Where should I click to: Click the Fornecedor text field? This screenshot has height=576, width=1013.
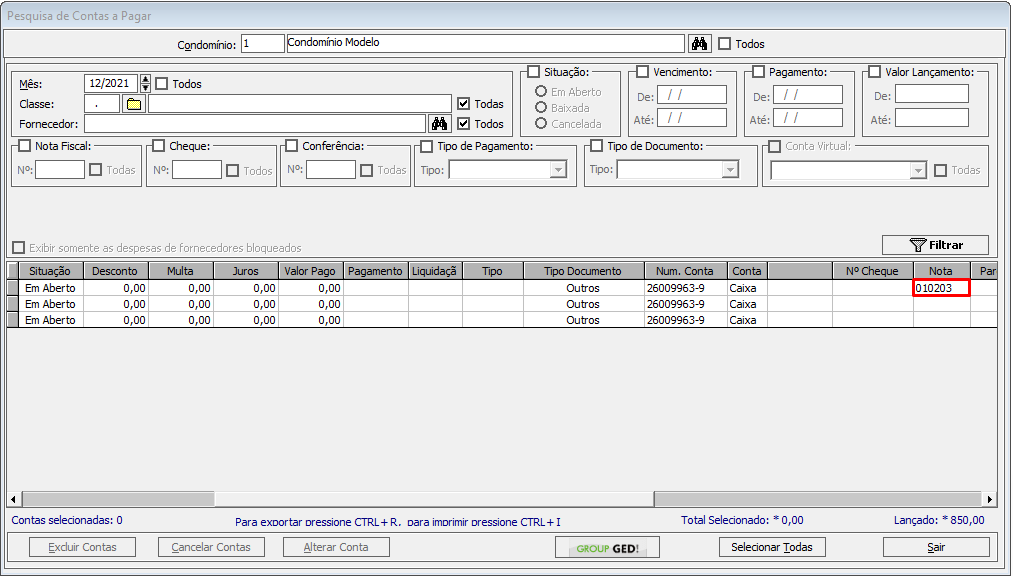point(255,123)
